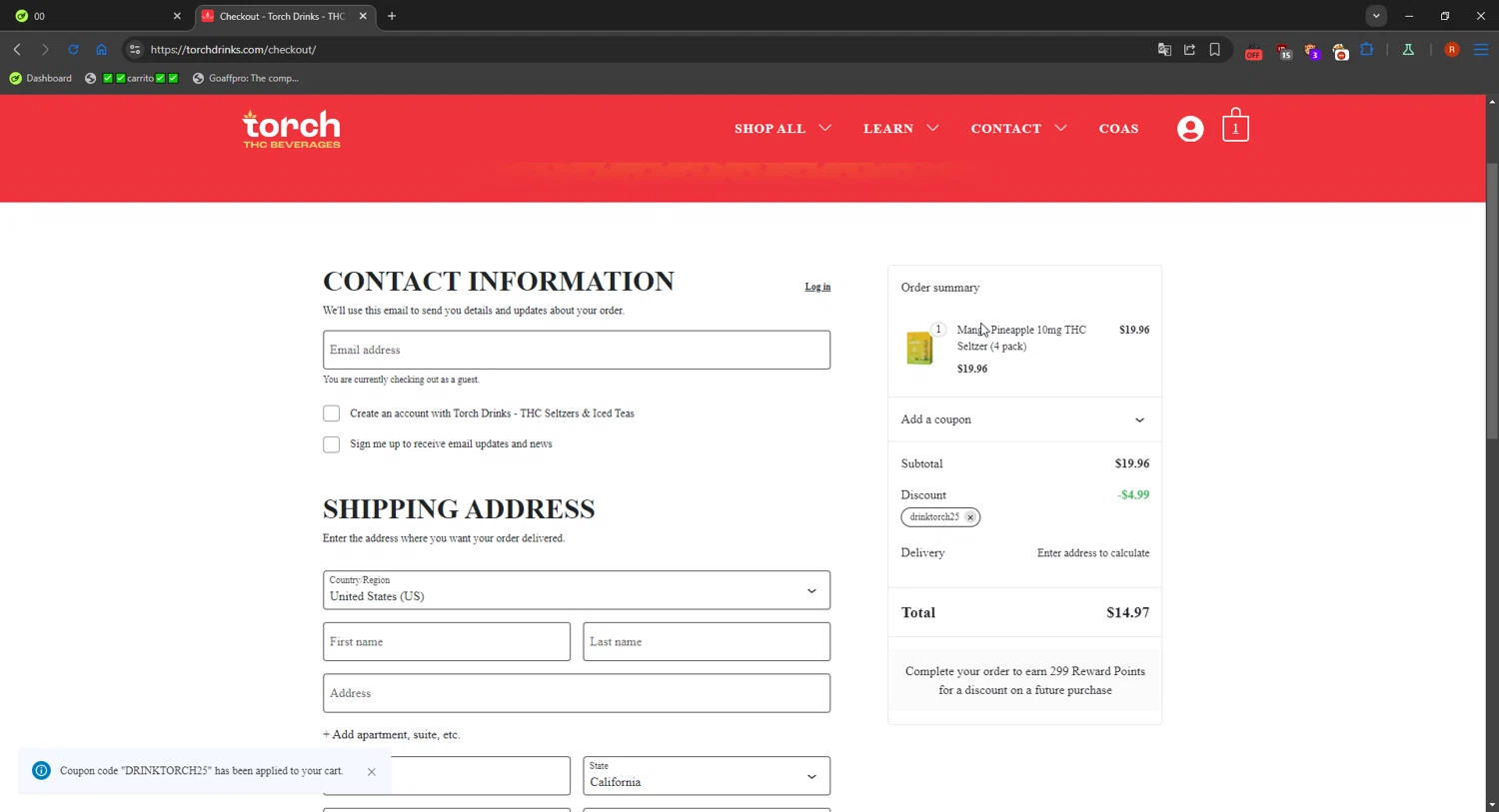Check Sign me up for email updates
Viewport: 1499px width, 812px height.
(331, 444)
